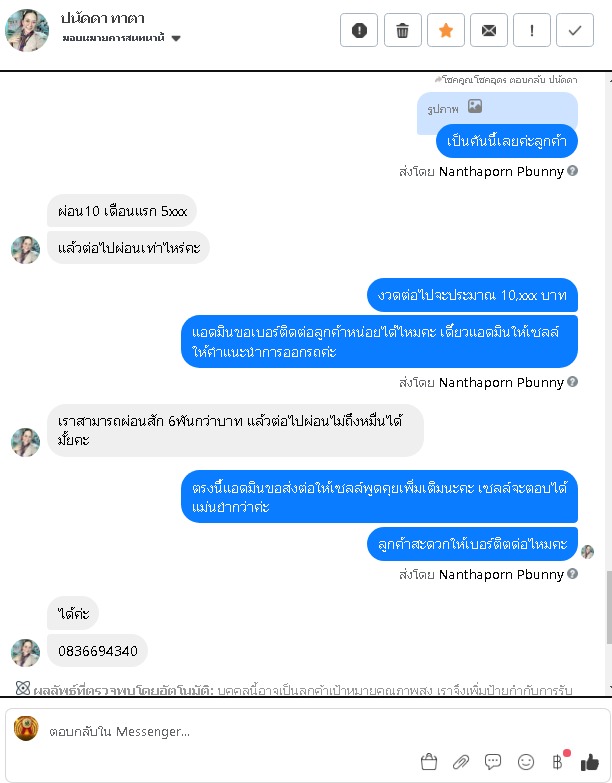Send a thumbs-up like
Viewport: 612px width, 783px height.
(x=590, y=762)
